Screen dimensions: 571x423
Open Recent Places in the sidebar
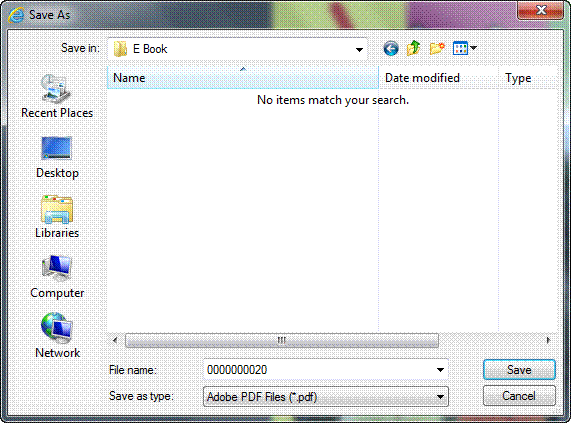(57, 96)
